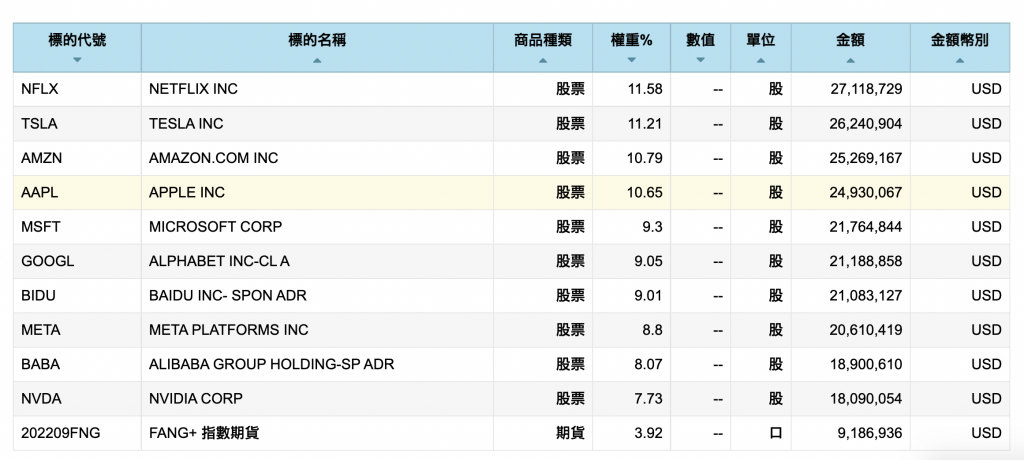1024x460 pixels.
Task: Select the META ticker cell
Action: [77, 330]
